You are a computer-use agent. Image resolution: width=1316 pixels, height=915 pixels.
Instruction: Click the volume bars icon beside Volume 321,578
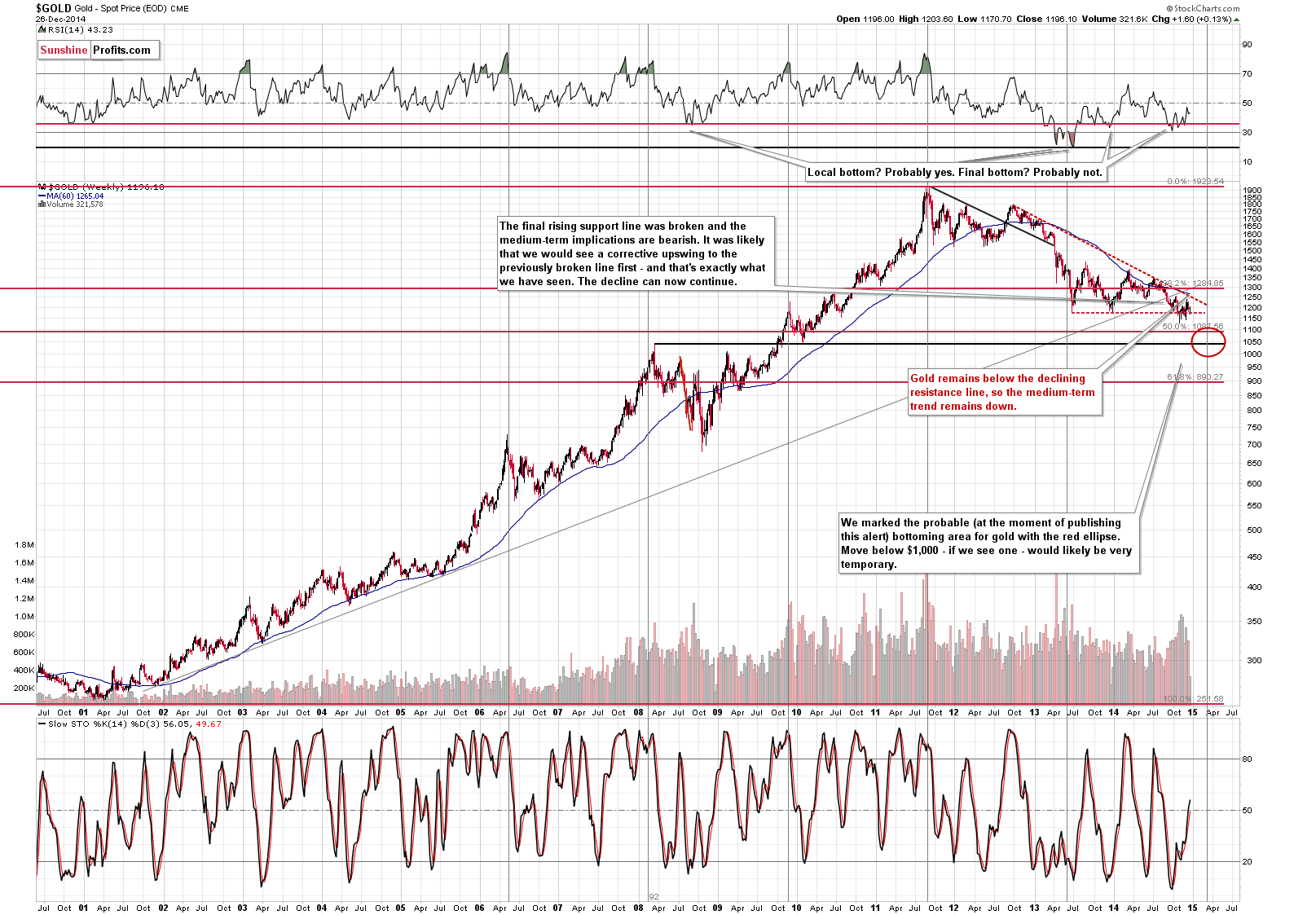42,205
